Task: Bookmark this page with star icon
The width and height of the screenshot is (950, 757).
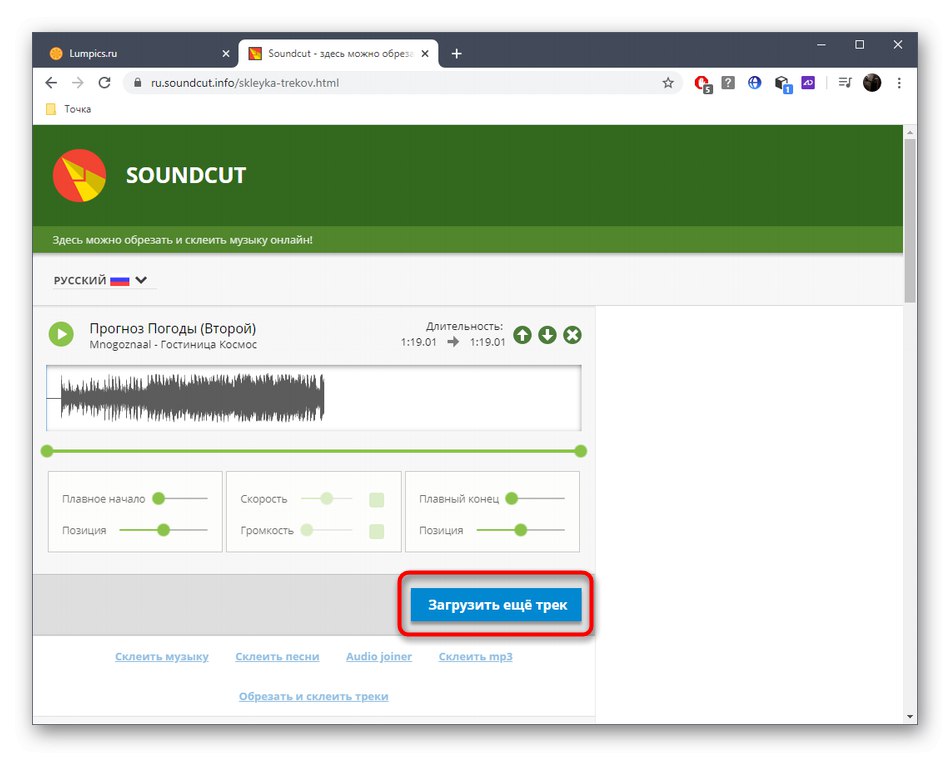Action: pyautogui.click(x=668, y=83)
